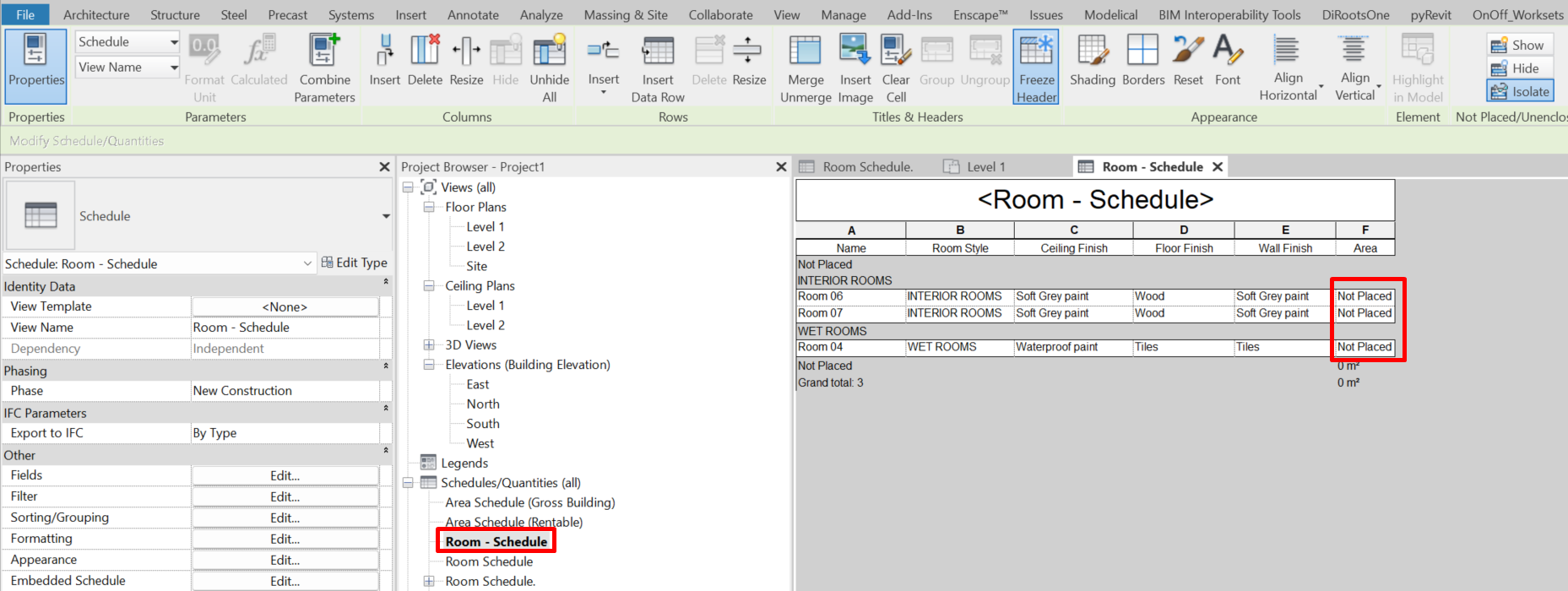Image resolution: width=1568 pixels, height=591 pixels.
Task: Click the Resize columns tool
Action: pos(466,61)
